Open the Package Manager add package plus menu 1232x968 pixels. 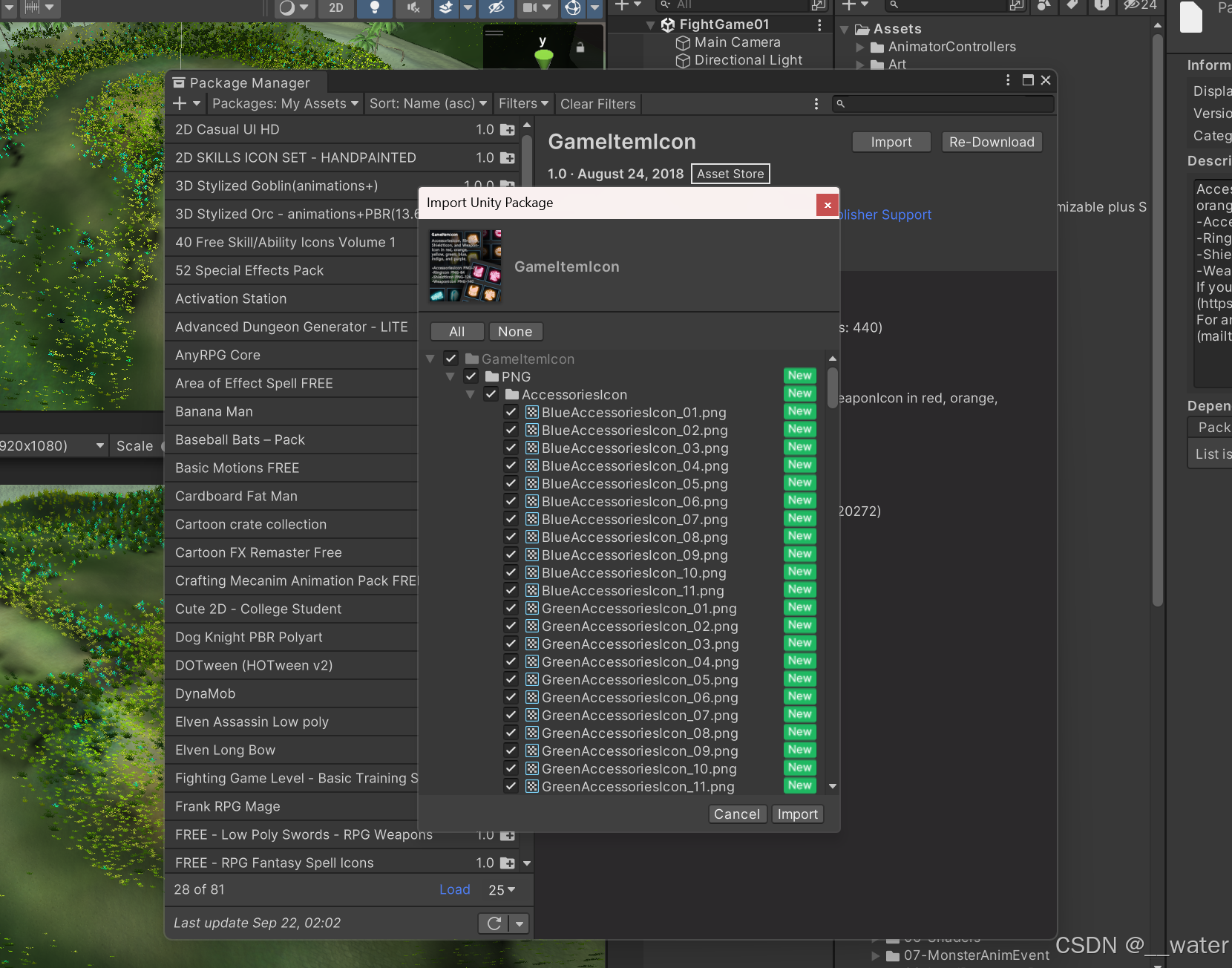[x=186, y=103]
